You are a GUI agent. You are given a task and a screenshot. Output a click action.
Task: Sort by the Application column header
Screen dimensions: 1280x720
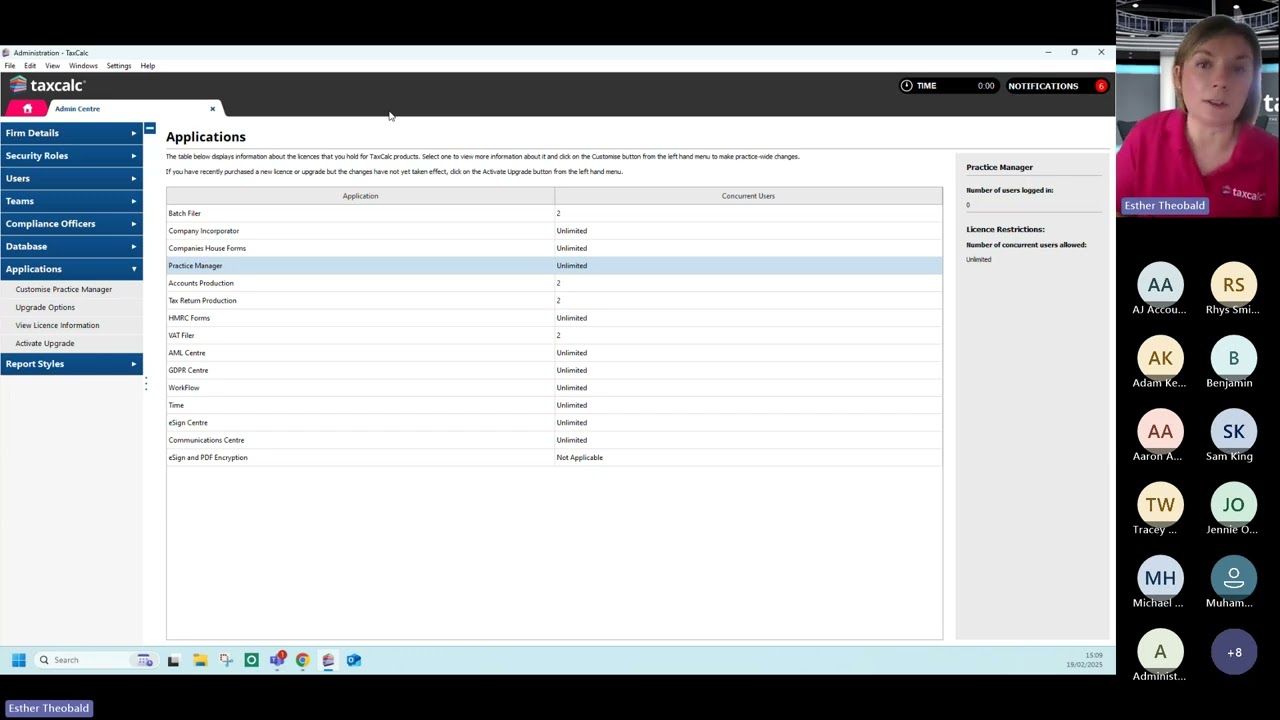[x=360, y=196]
